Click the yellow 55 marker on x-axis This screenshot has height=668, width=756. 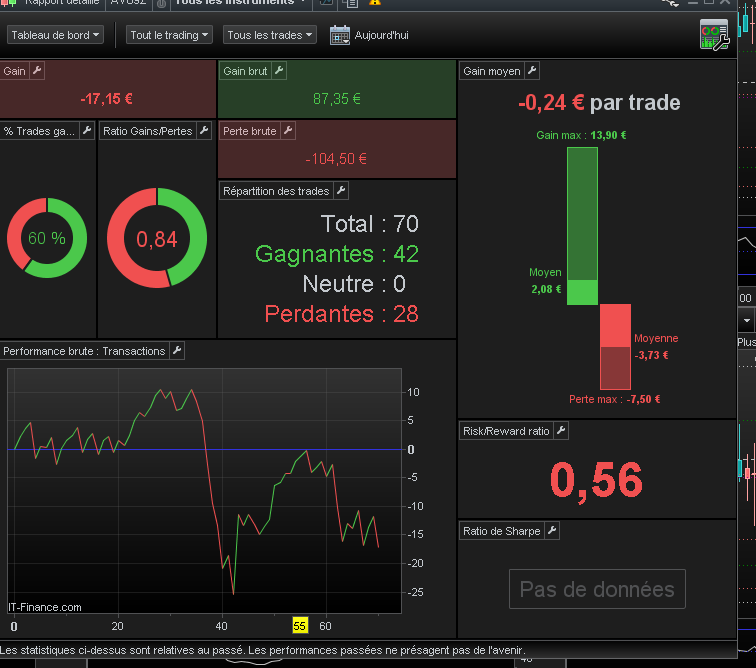tap(300, 626)
